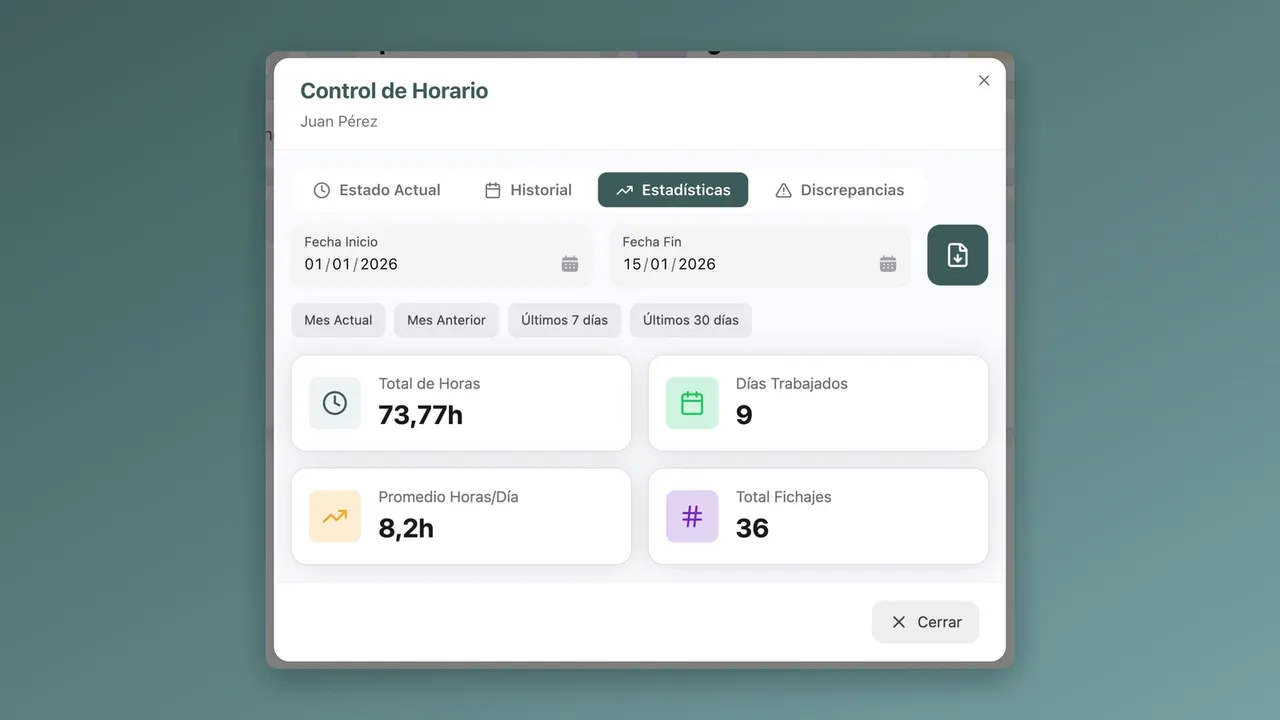Click the Juan Pérez employee name
The width and height of the screenshot is (1280, 720).
[x=339, y=121]
